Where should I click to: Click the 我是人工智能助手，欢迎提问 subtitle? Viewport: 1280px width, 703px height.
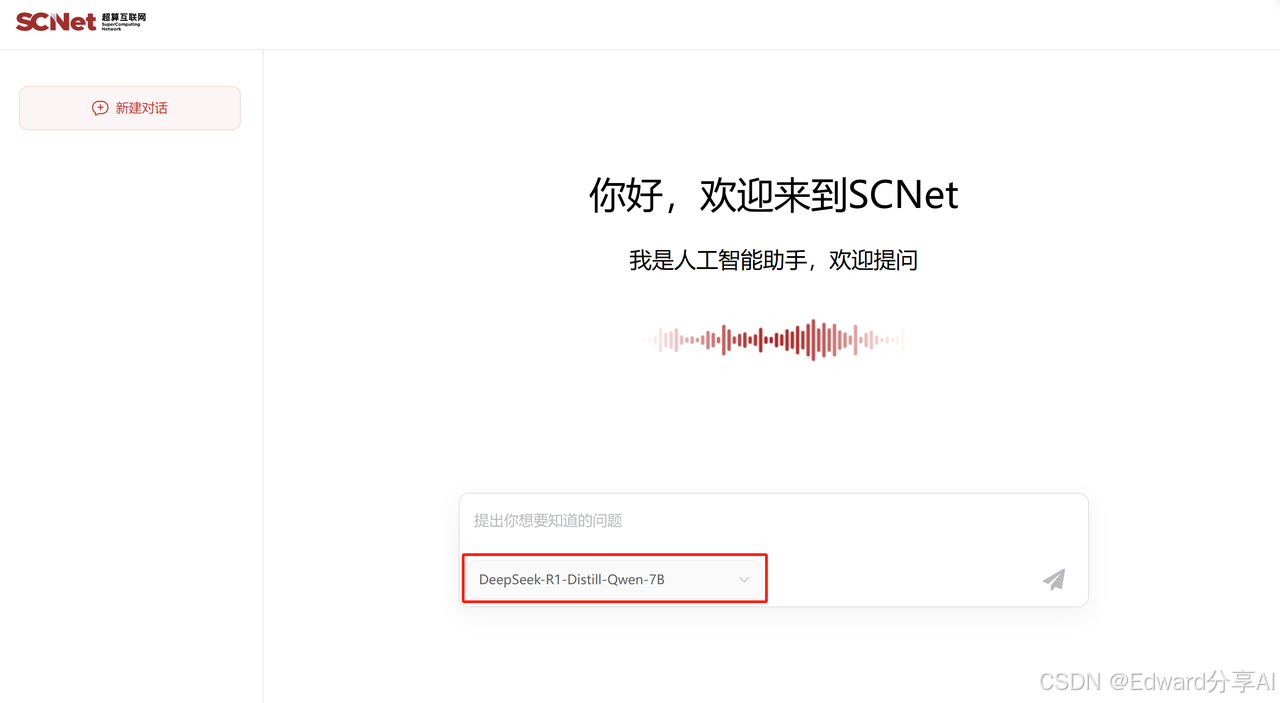pyautogui.click(x=774, y=261)
